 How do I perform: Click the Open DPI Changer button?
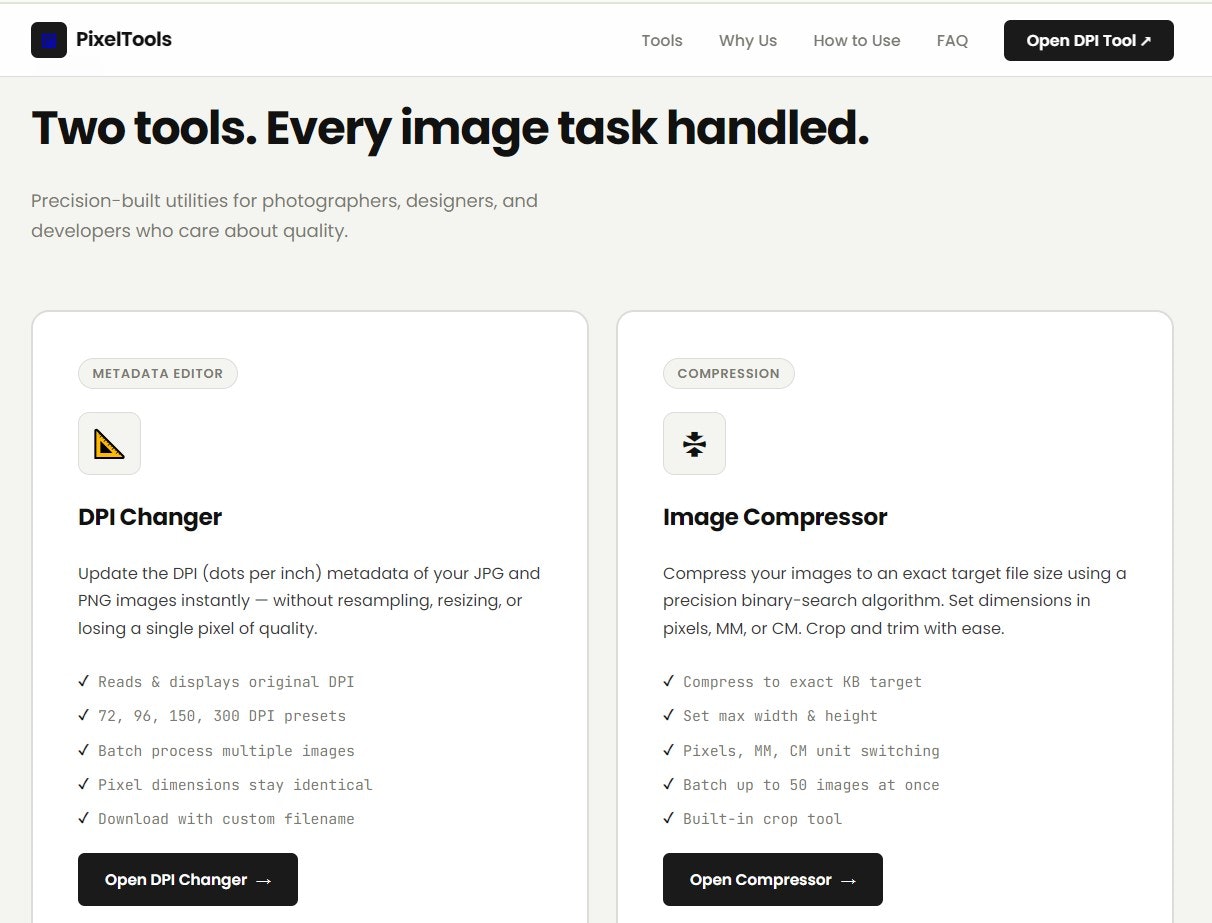187,879
